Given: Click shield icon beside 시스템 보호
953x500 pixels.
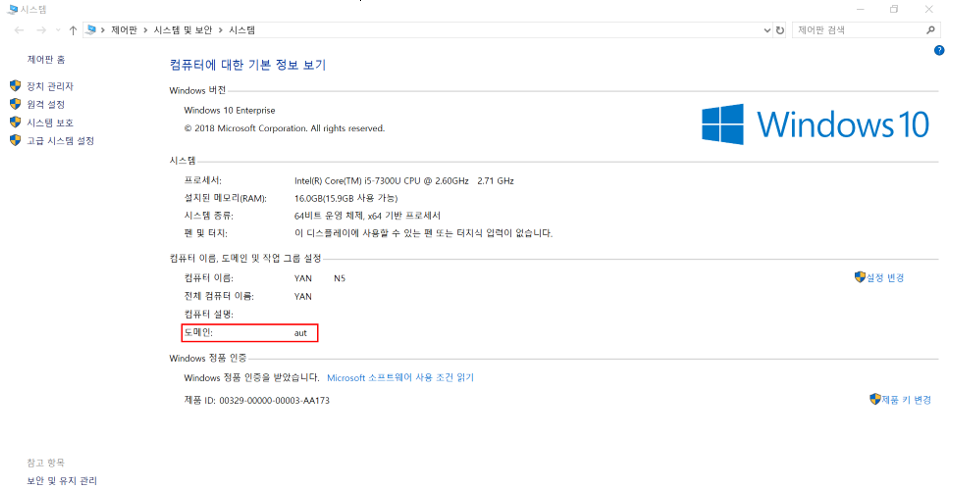Looking at the screenshot, I should tap(16, 122).
